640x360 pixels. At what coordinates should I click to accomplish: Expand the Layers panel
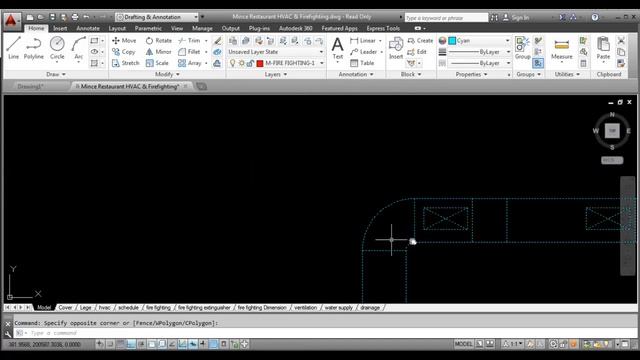coord(276,74)
